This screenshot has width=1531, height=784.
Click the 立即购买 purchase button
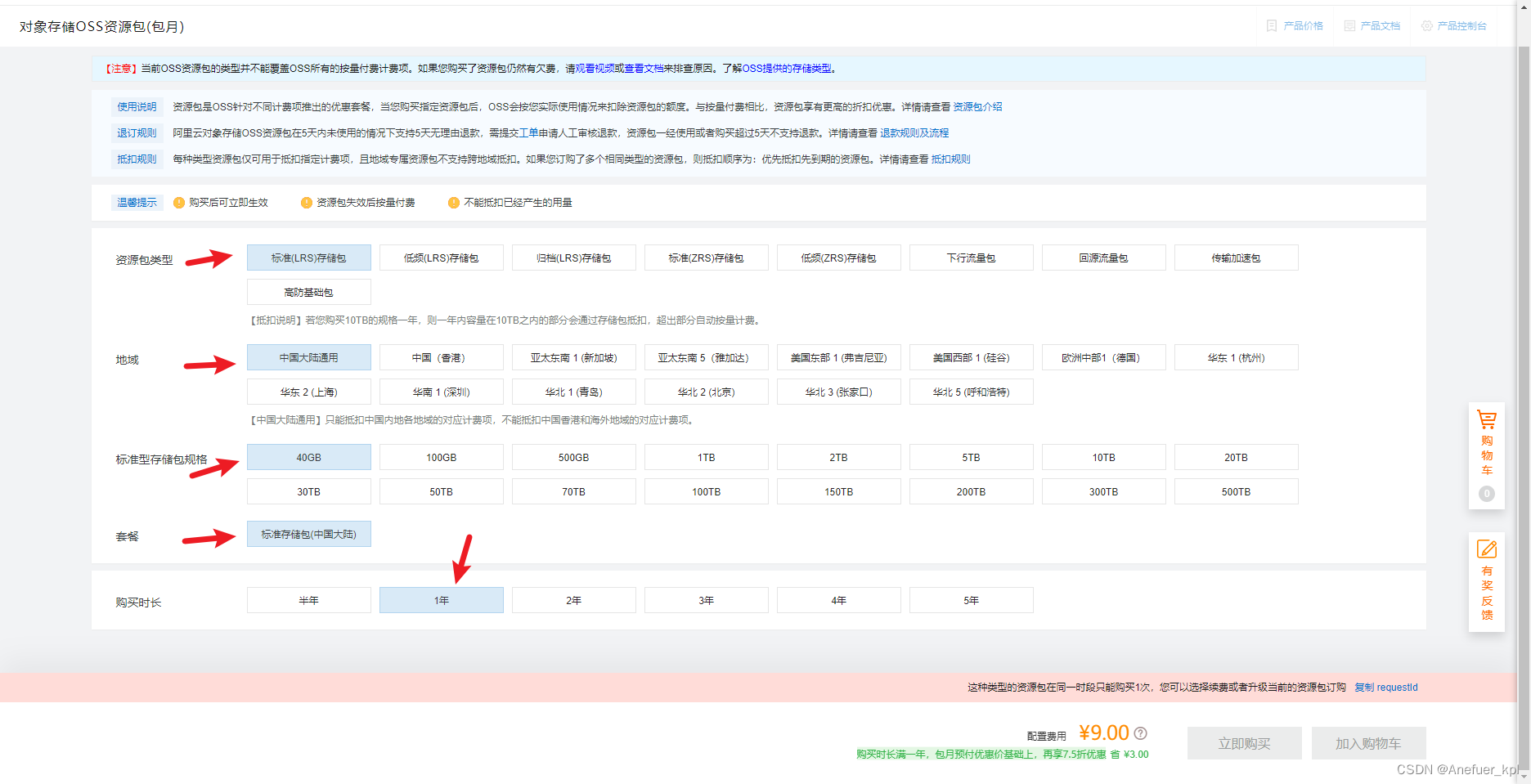[1244, 742]
